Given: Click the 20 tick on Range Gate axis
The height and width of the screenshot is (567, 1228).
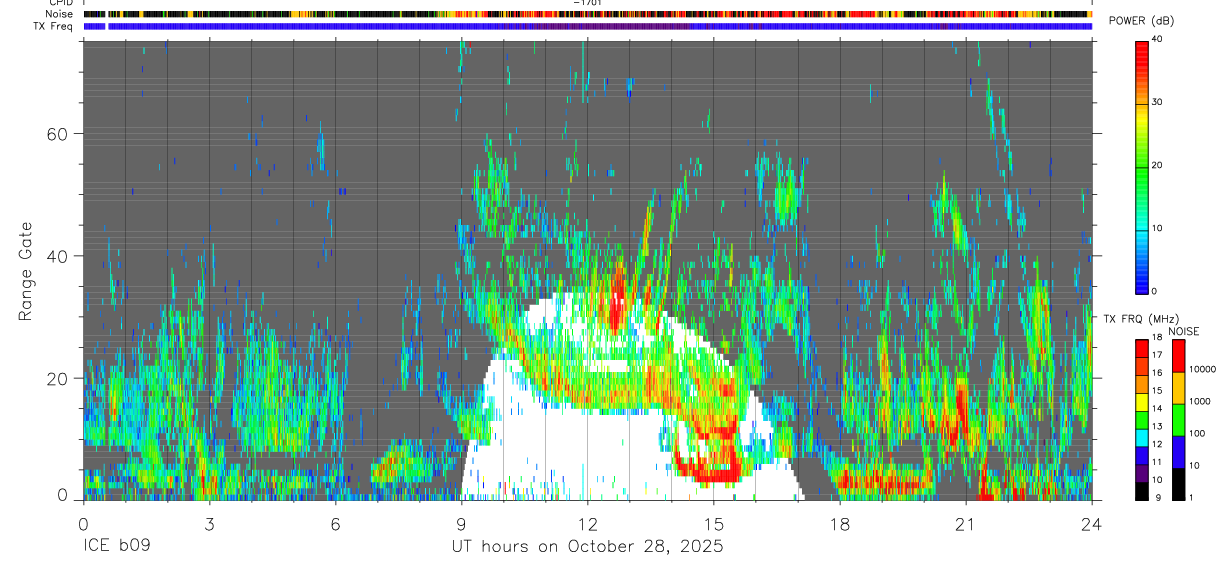Looking at the screenshot, I should pos(55,378).
